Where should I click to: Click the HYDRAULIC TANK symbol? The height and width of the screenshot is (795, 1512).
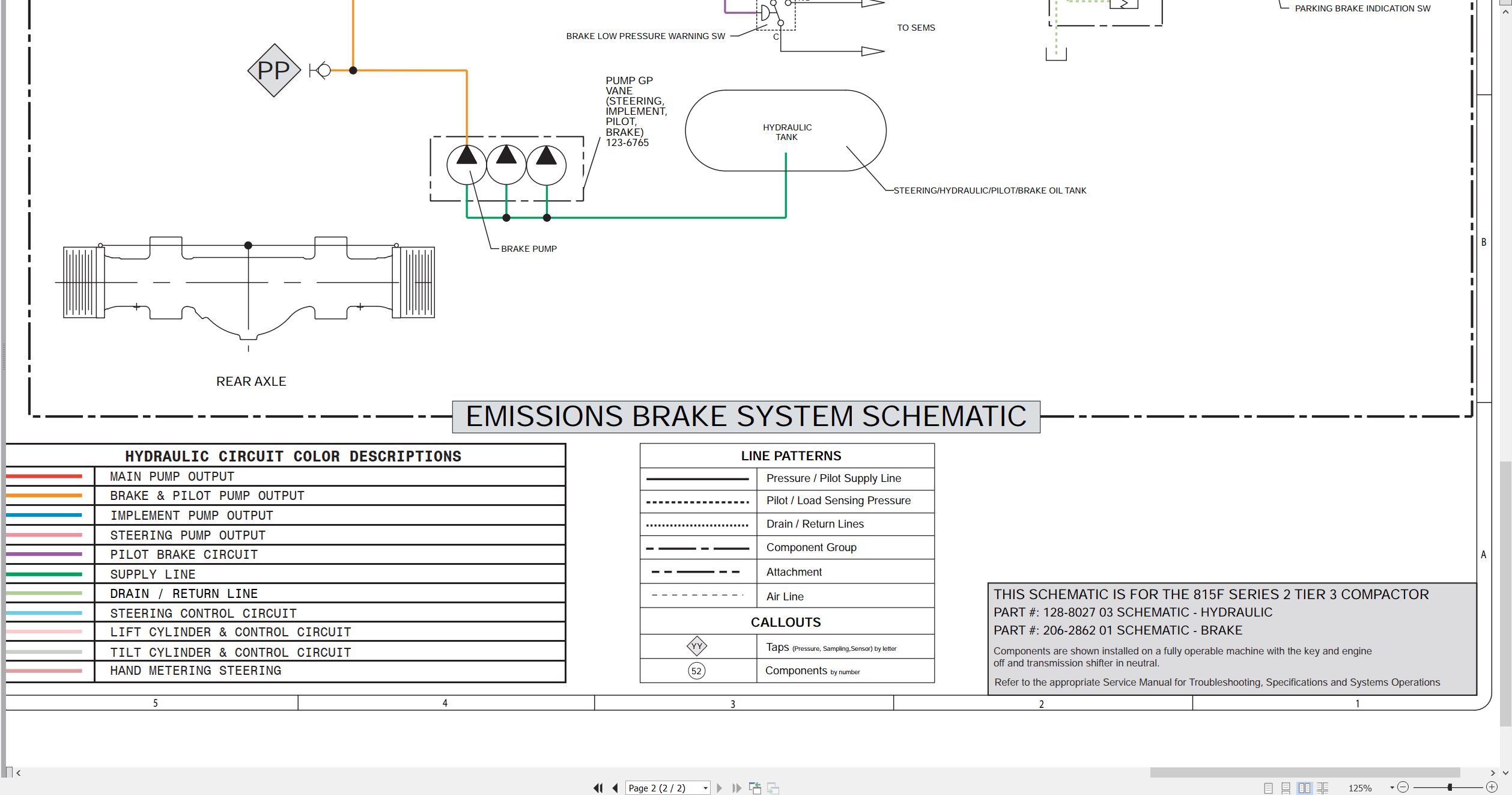786,130
